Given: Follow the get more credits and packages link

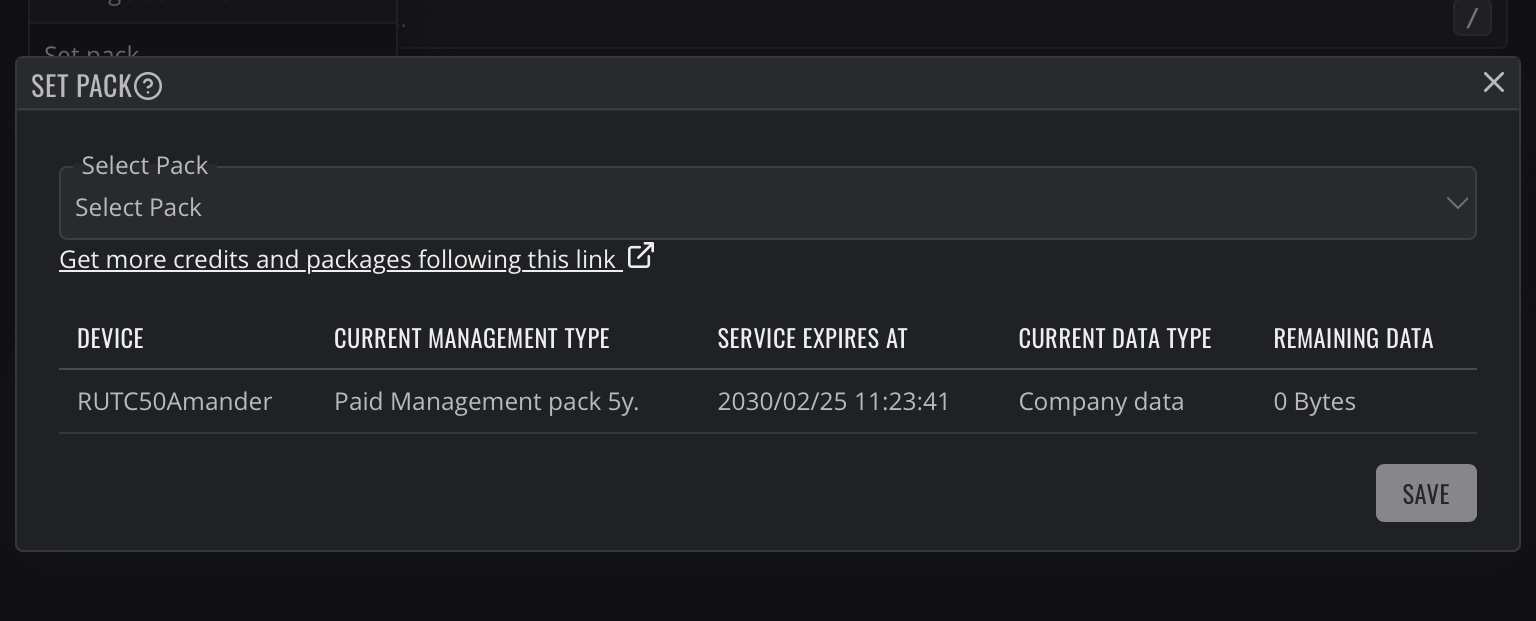Looking at the screenshot, I should 337,259.
